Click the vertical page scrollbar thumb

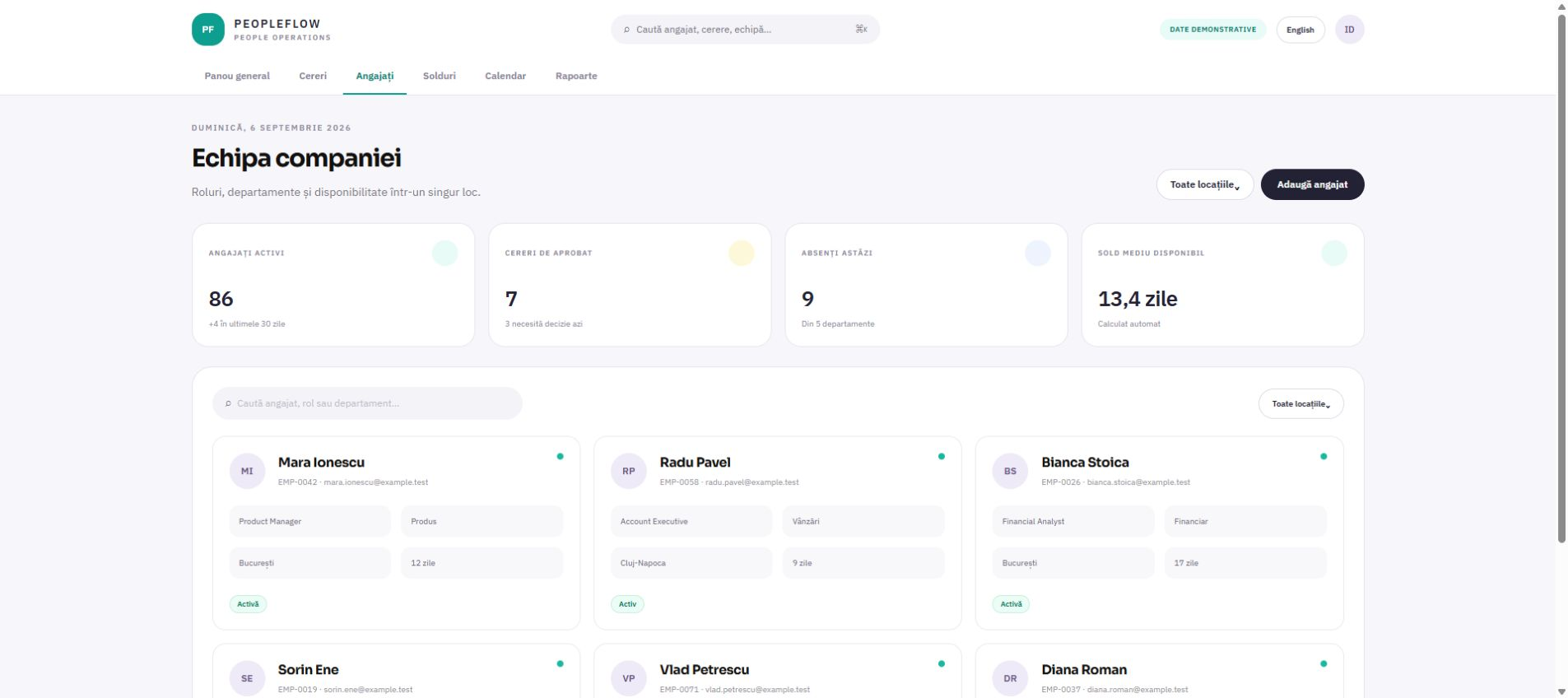pos(1561,278)
